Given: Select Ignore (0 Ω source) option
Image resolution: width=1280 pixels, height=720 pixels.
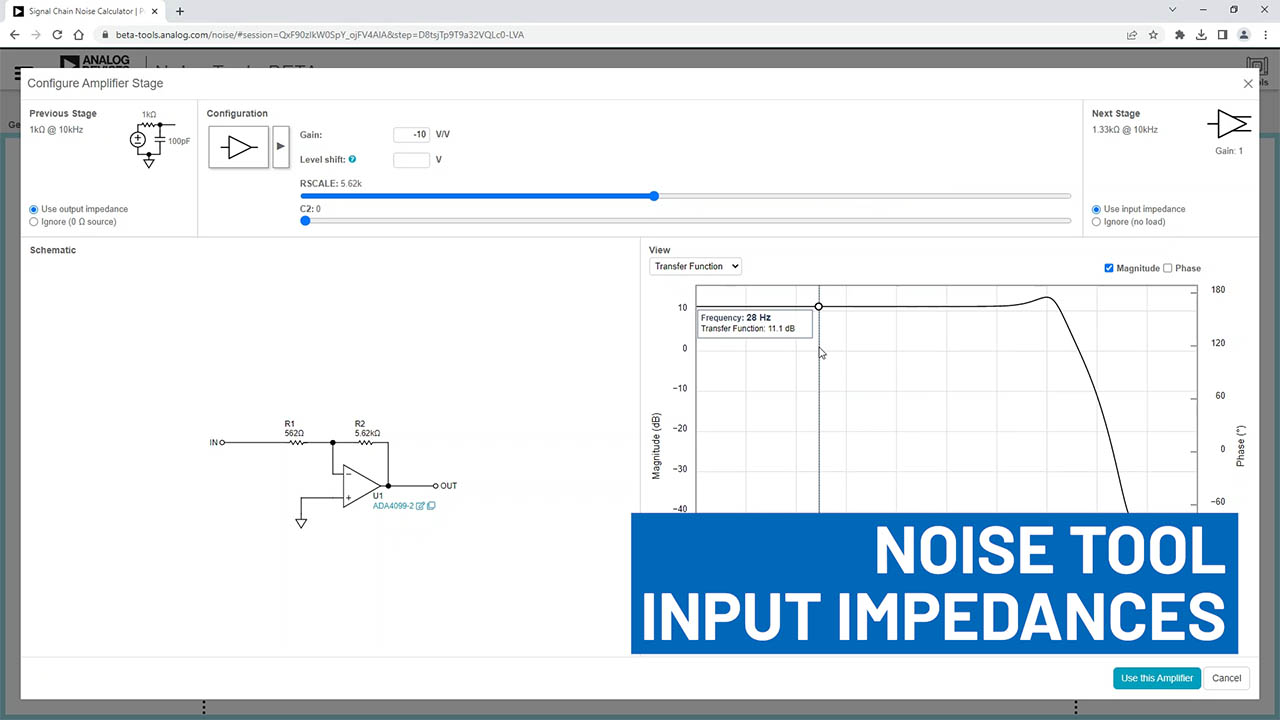Looking at the screenshot, I should (x=34, y=222).
